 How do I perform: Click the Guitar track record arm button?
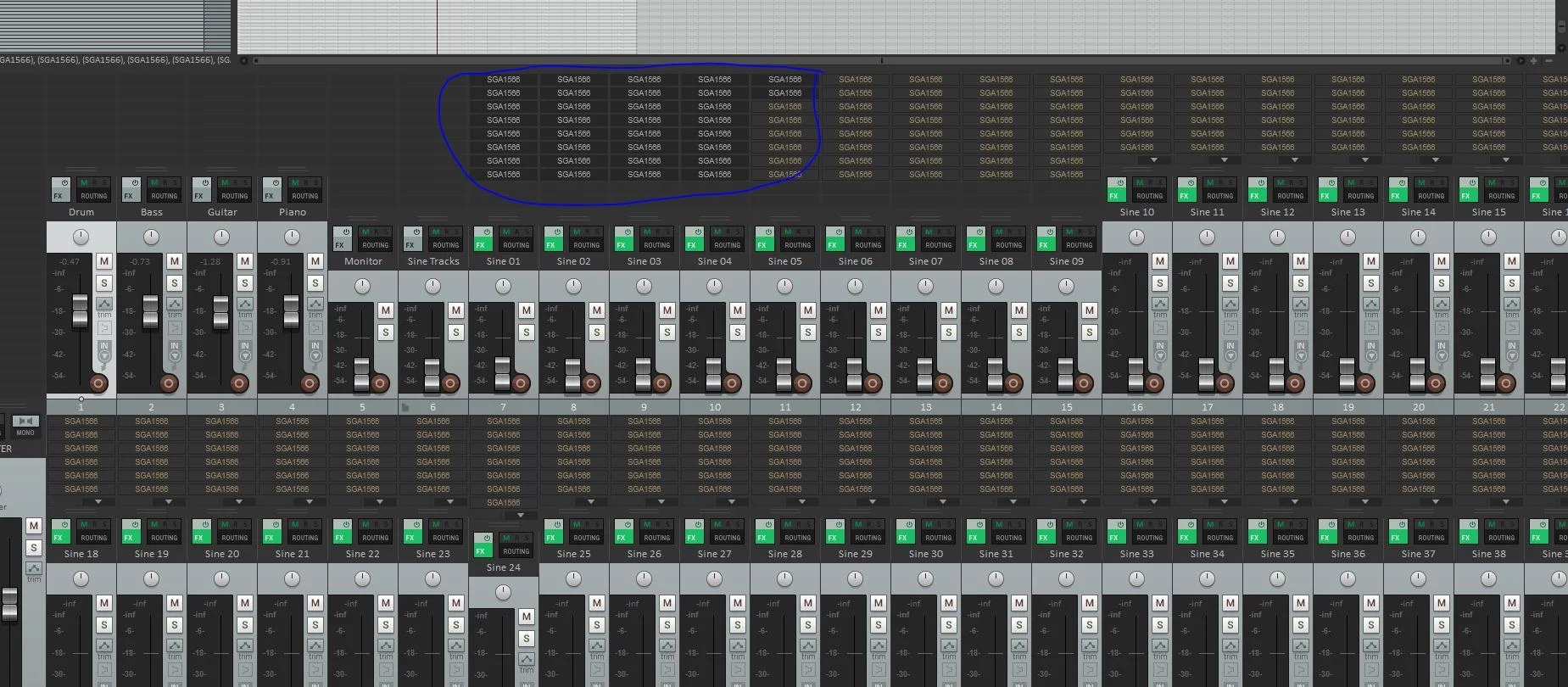click(240, 383)
